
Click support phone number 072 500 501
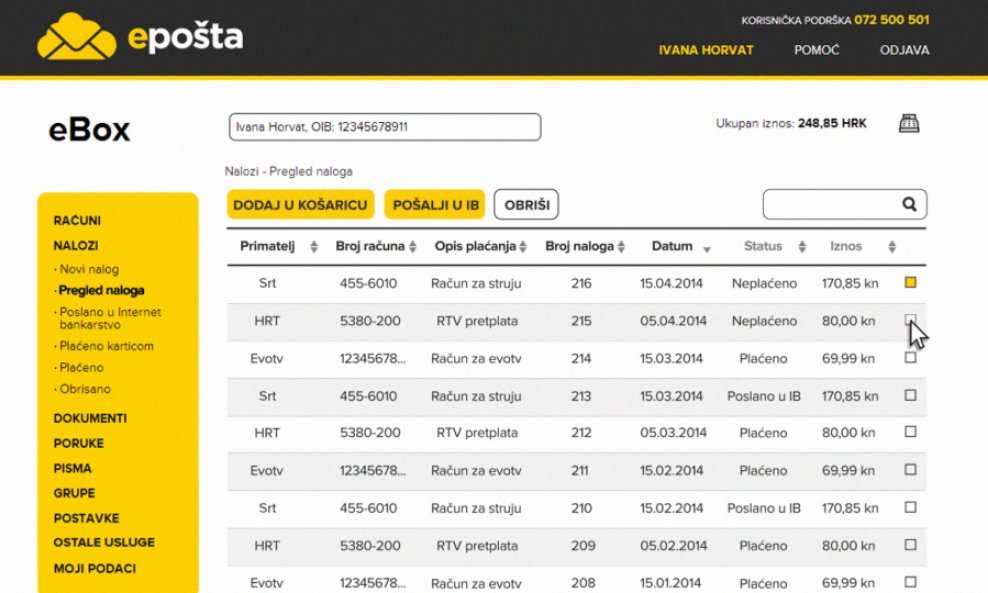(892, 20)
